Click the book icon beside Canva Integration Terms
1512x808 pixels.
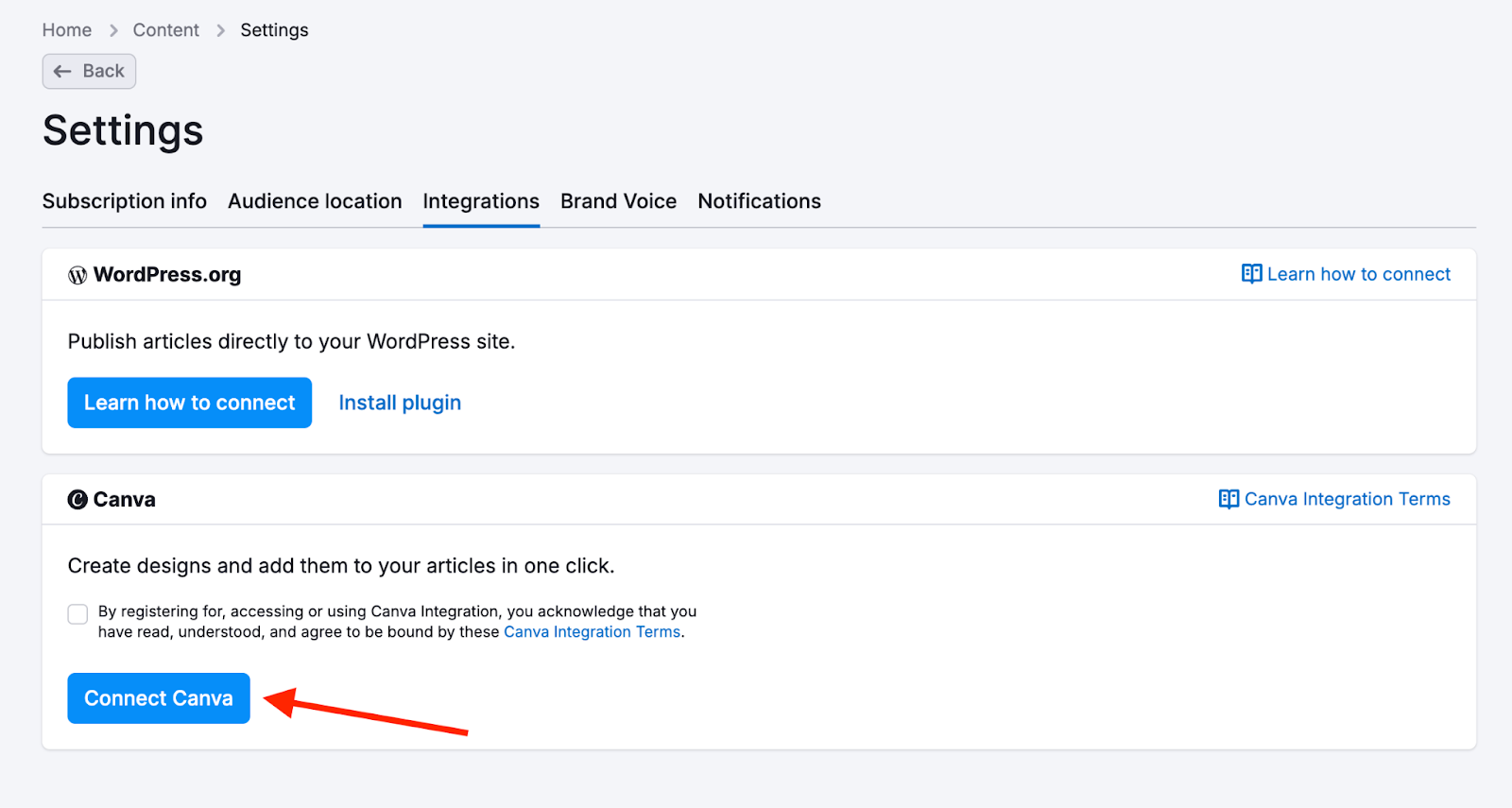[1228, 499]
